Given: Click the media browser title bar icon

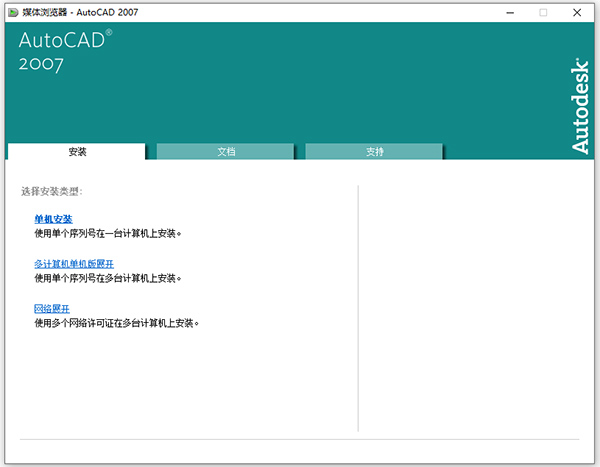Looking at the screenshot, I should tap(13, 13).
